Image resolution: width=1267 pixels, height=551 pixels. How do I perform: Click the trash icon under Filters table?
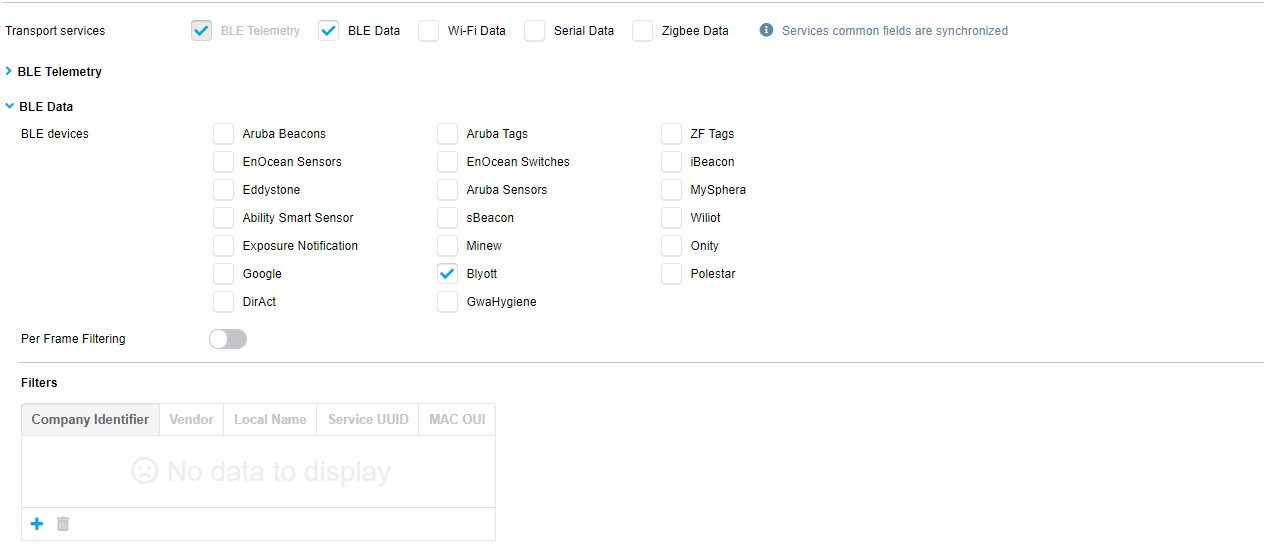pyautogui.click(x=63, y=524)
